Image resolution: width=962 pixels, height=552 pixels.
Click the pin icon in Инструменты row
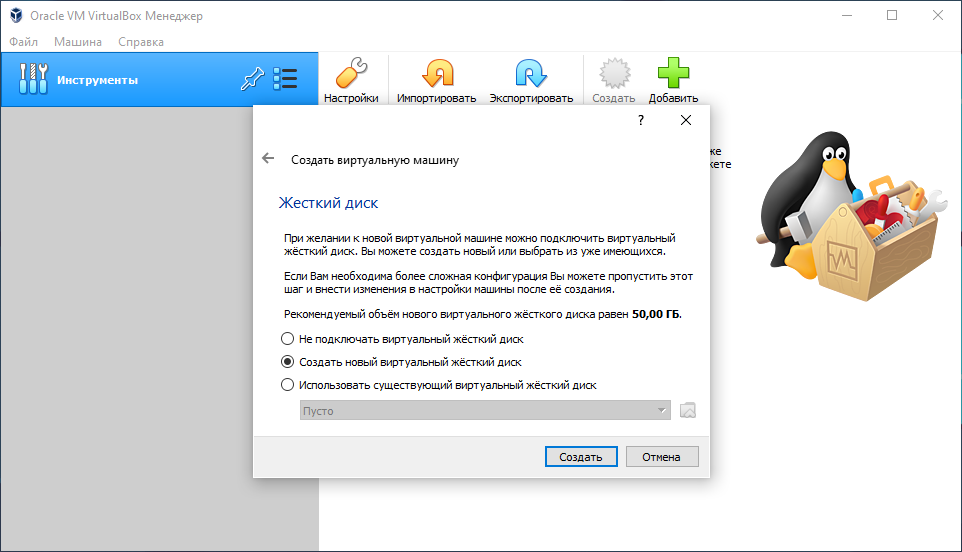(252, 79)
